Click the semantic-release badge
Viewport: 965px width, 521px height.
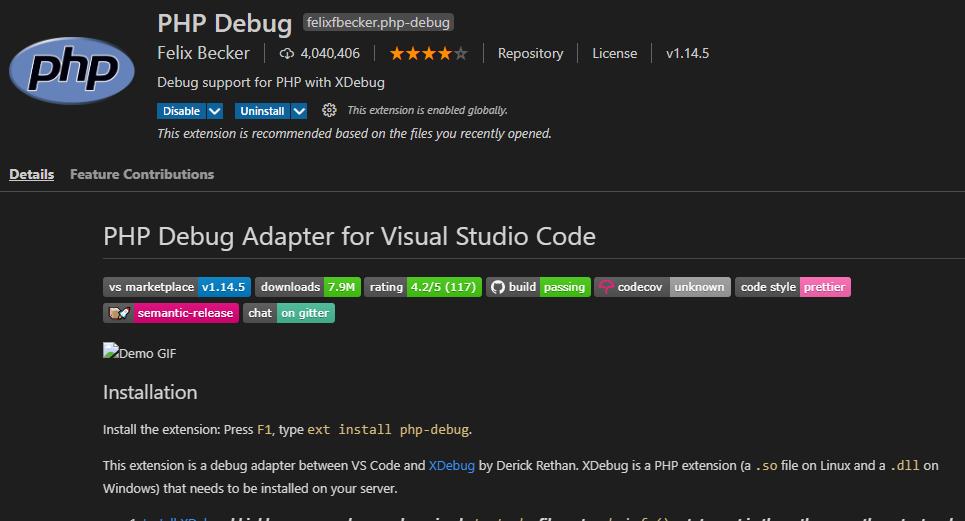pyautogui.click(x=171, y=313)
